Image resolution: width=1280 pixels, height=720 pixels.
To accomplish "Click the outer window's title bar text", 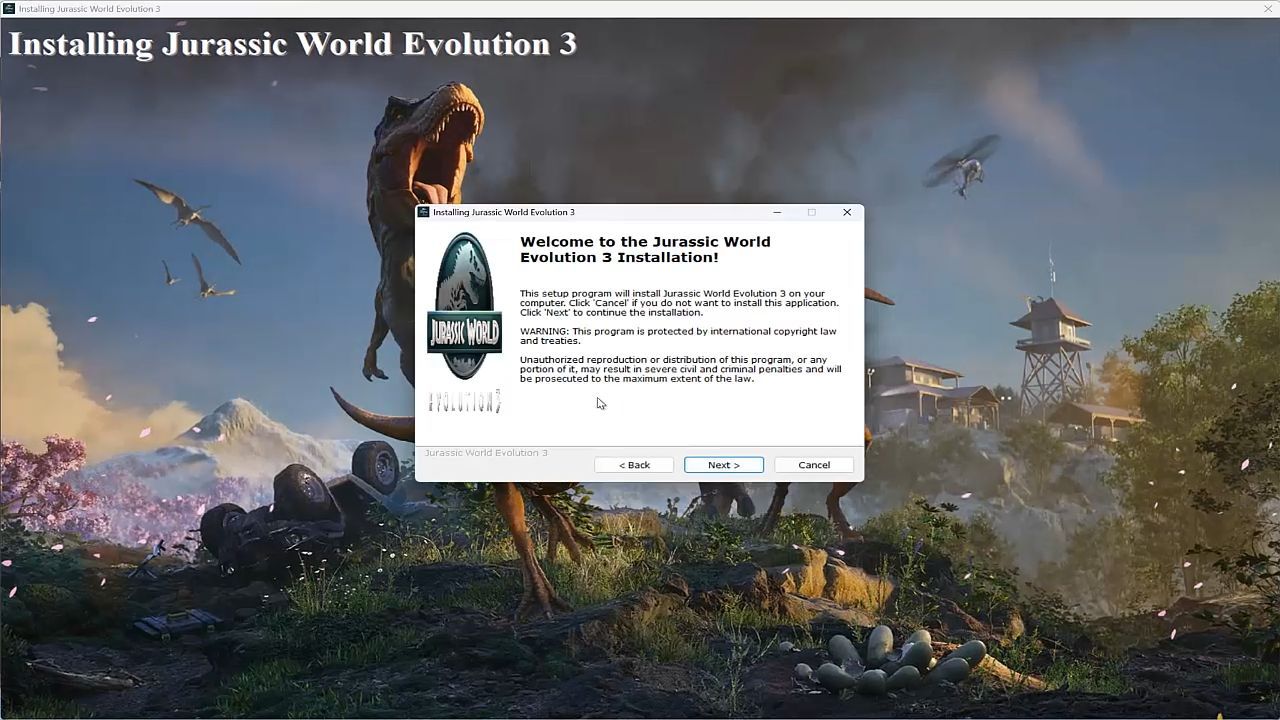I will pos(89,9).
